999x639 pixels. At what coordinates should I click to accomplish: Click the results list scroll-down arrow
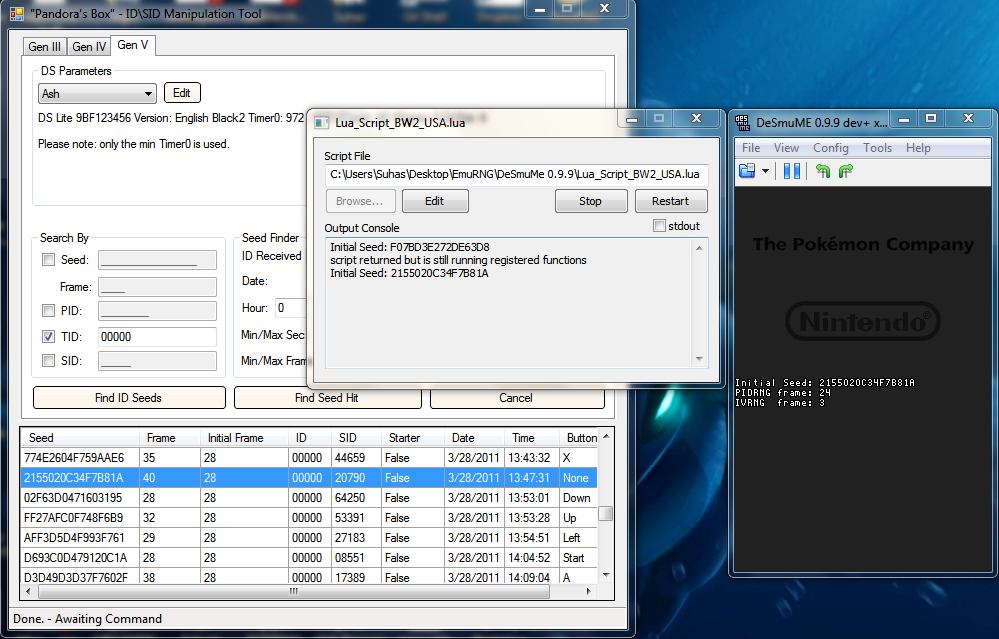(606, 575)
